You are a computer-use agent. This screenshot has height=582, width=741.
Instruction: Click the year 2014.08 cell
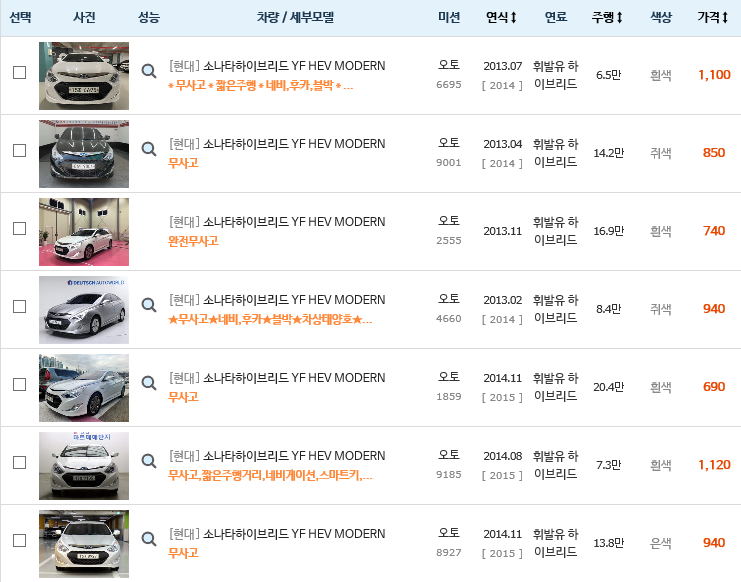click(502, 456)
